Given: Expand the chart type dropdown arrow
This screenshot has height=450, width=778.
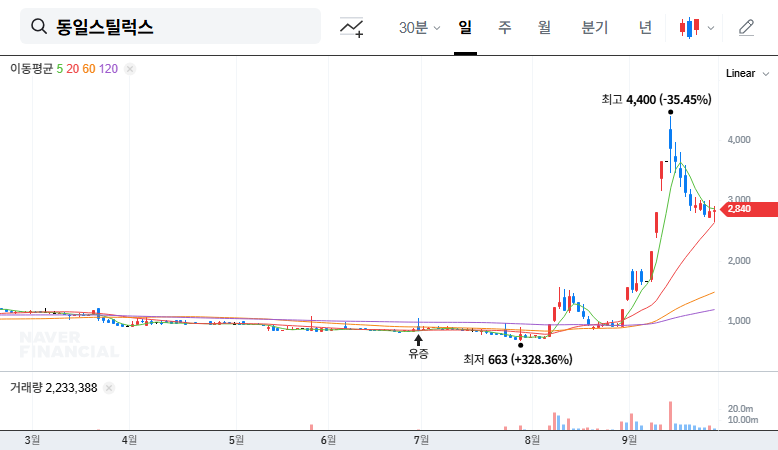Looking at the screenshot, I should [711, 28].
